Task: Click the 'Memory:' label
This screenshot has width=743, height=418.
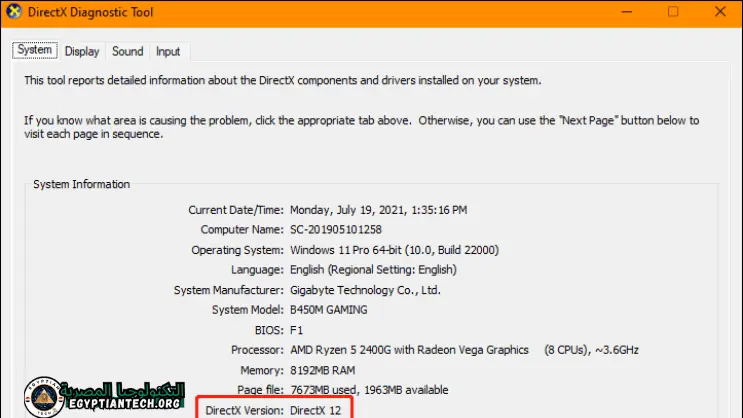Action: point(262,370)
